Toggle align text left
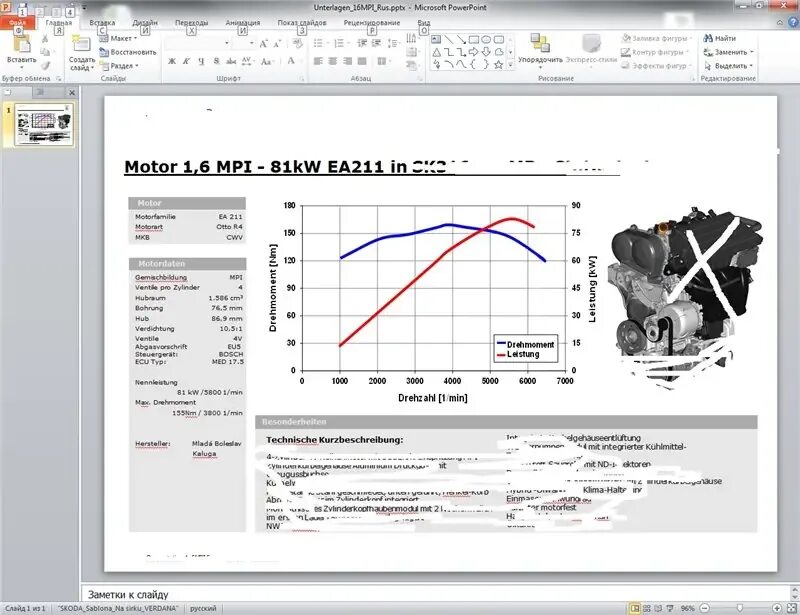Screen dimensions: 800x615 (x=318, y=61)
